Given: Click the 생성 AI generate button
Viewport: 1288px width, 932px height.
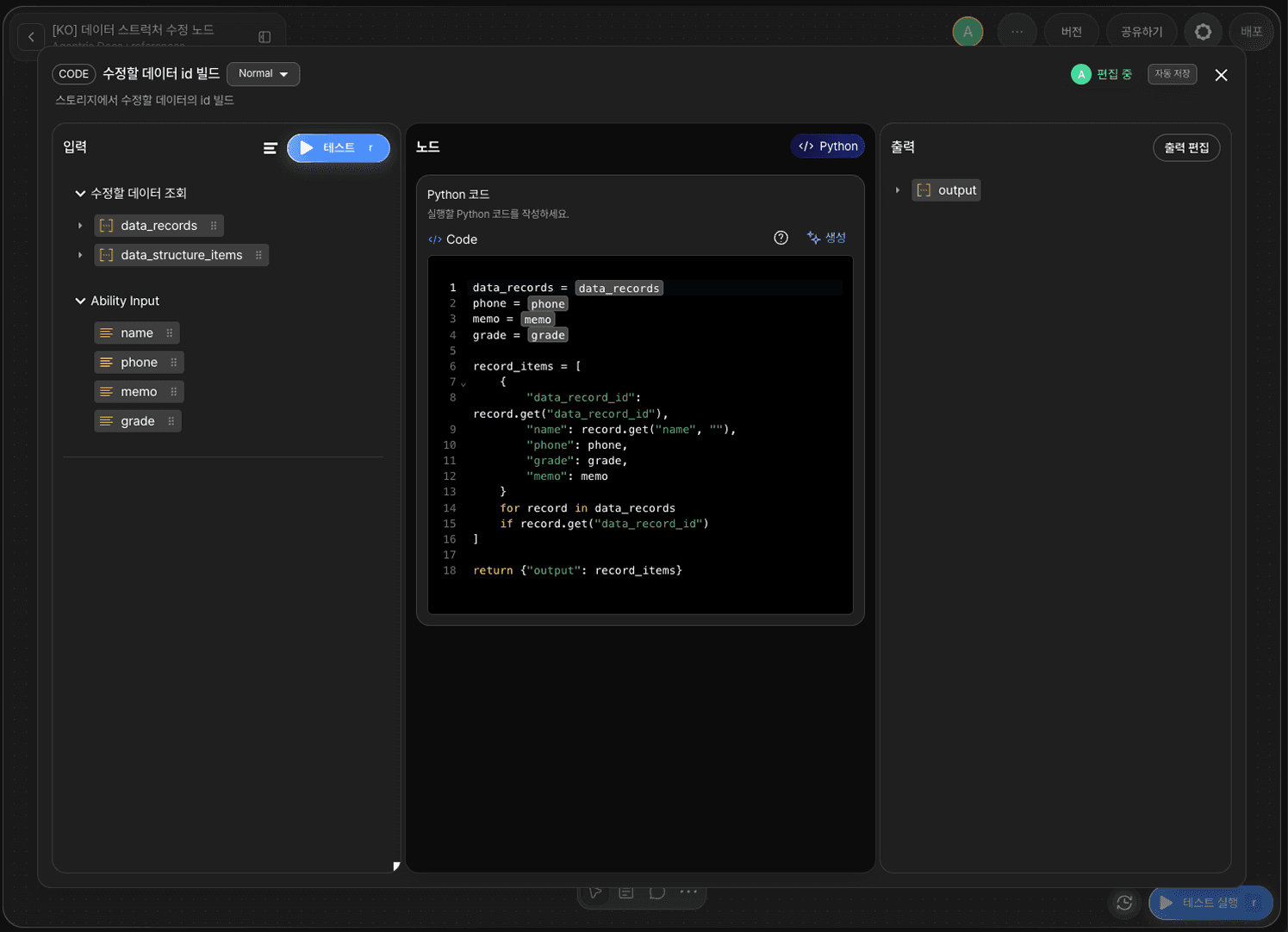Looking at the screenshot, I should 826,238.
